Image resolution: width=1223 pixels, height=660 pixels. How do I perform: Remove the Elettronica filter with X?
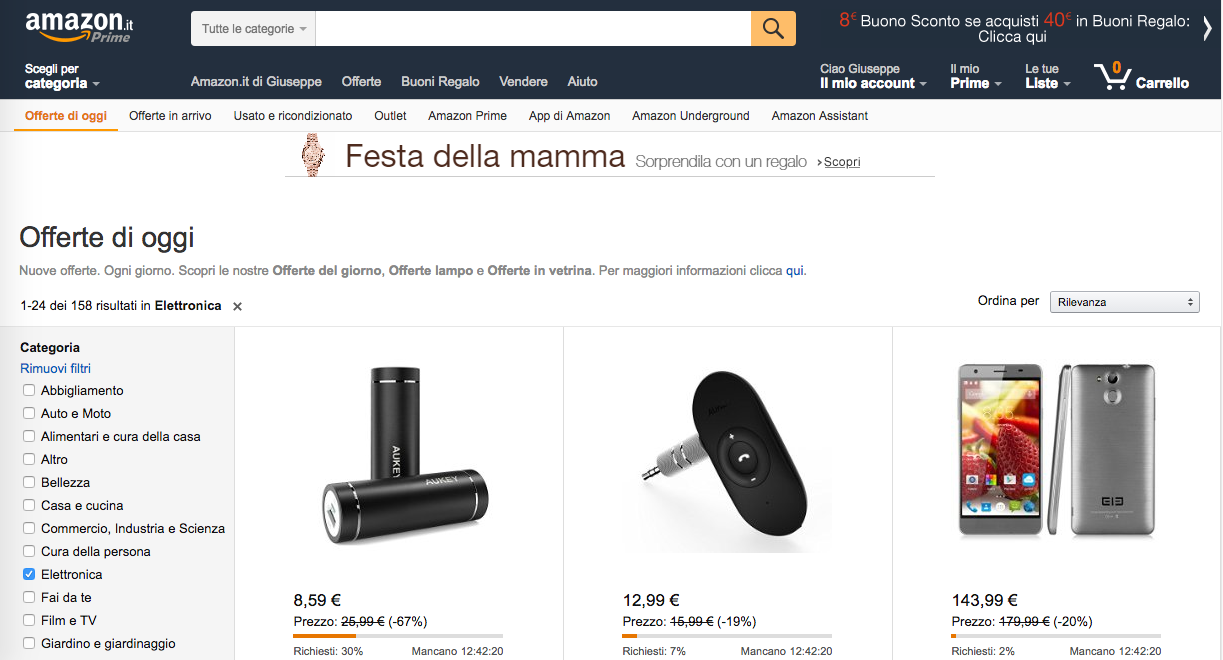pos(238,307)
